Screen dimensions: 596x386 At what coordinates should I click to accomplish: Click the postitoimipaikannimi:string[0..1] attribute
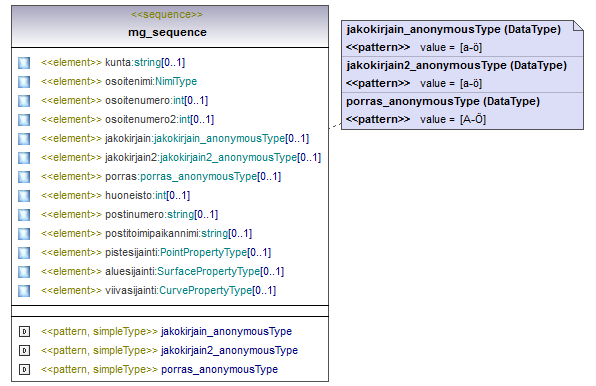pos(179,233)
